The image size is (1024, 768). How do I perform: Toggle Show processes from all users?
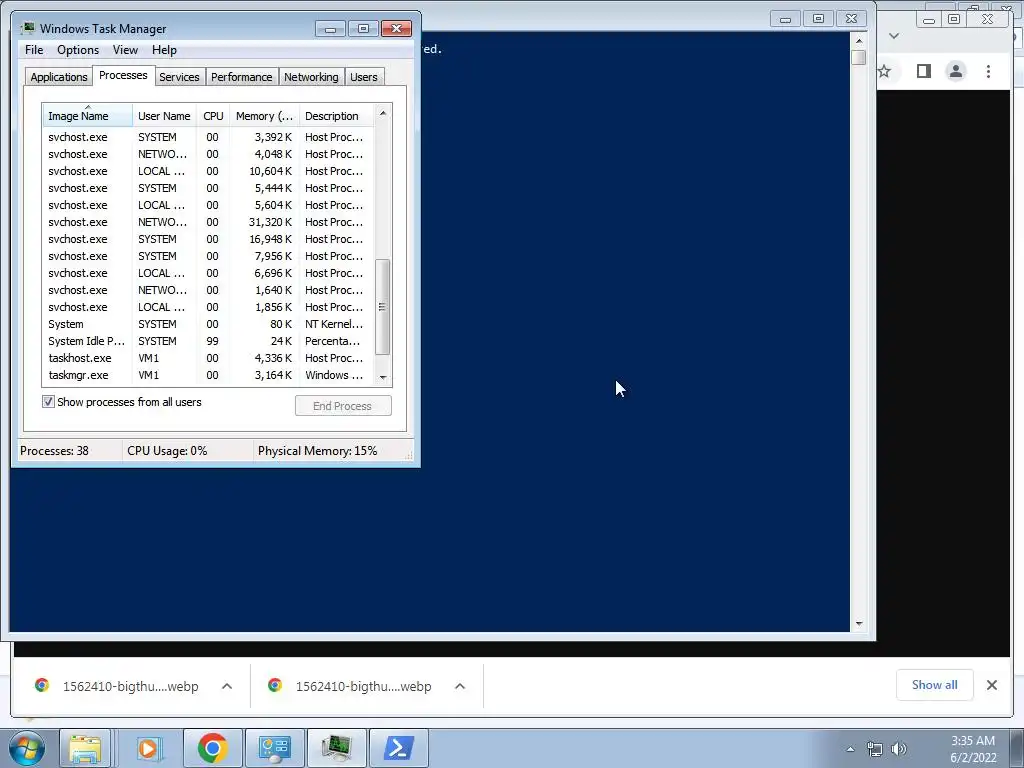click(48, 402)
